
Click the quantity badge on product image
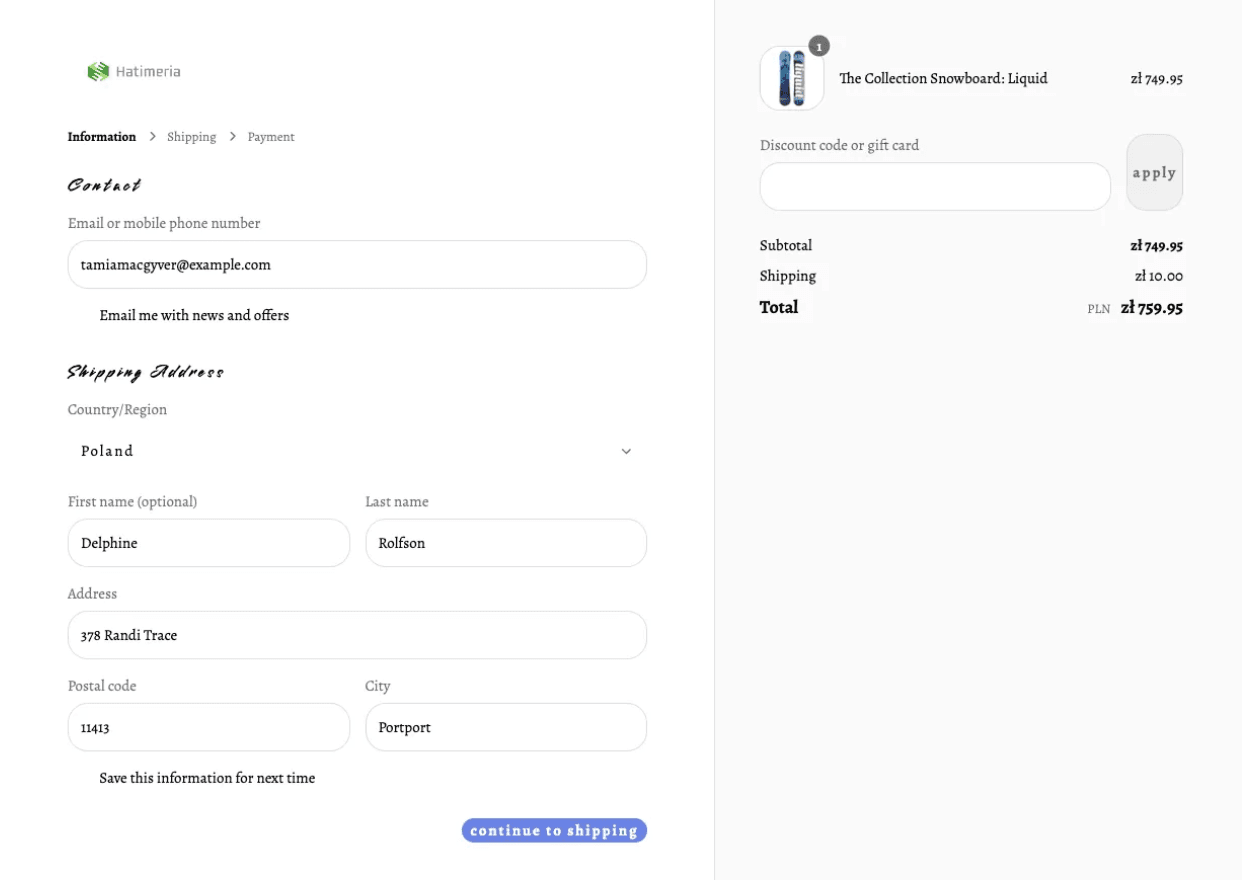pyautogui.click(x=819, y=46)
